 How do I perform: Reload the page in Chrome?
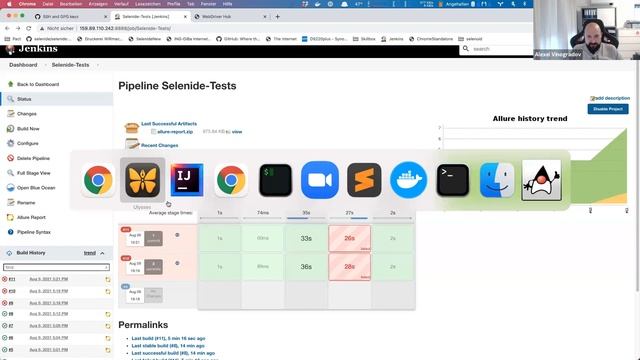pyautogui.click(x=29, y=28)
